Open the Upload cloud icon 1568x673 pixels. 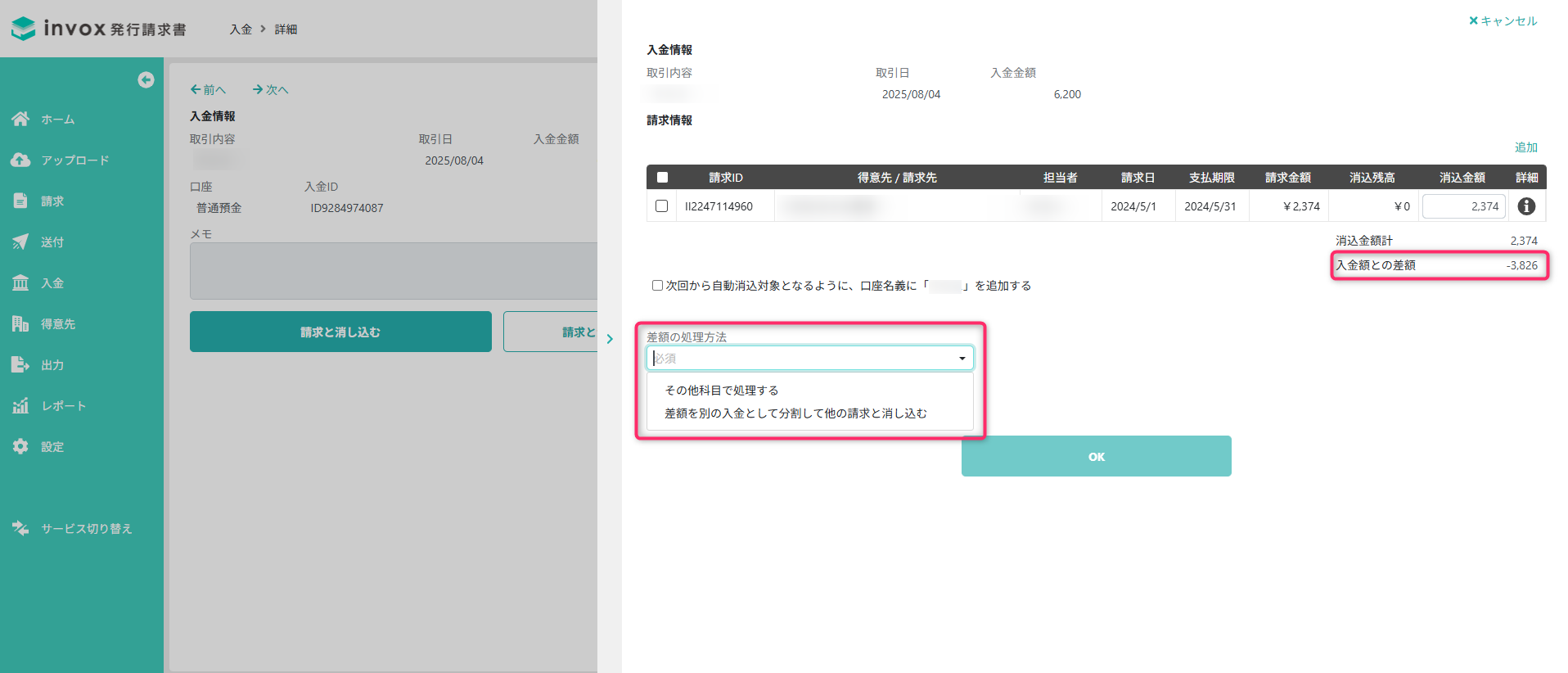20,160
